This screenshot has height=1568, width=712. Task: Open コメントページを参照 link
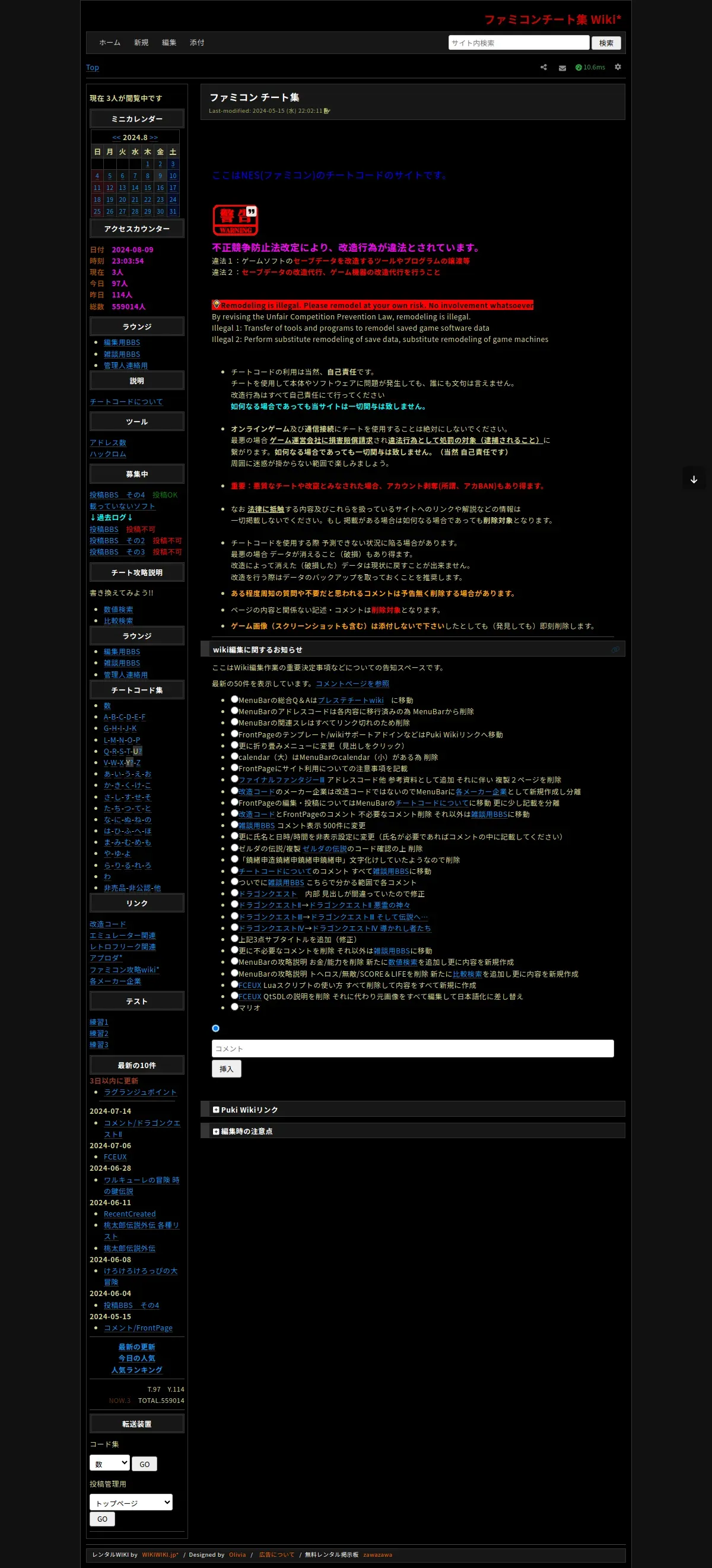352,683
